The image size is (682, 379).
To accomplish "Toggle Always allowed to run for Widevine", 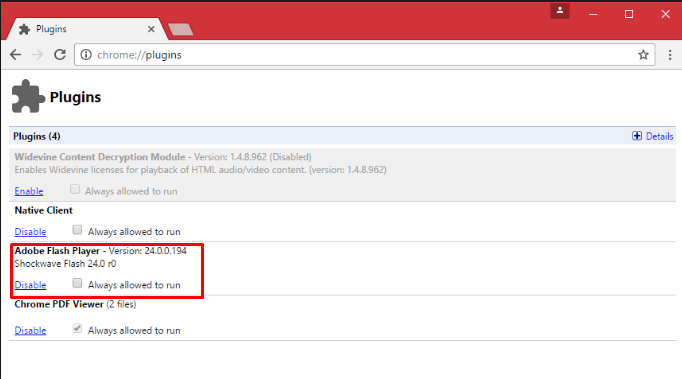I will (75, 189).
